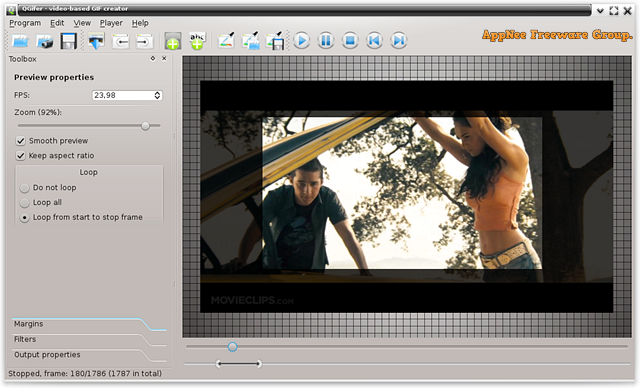Click the video preview frame
The image size is (640, 388).
407,197
